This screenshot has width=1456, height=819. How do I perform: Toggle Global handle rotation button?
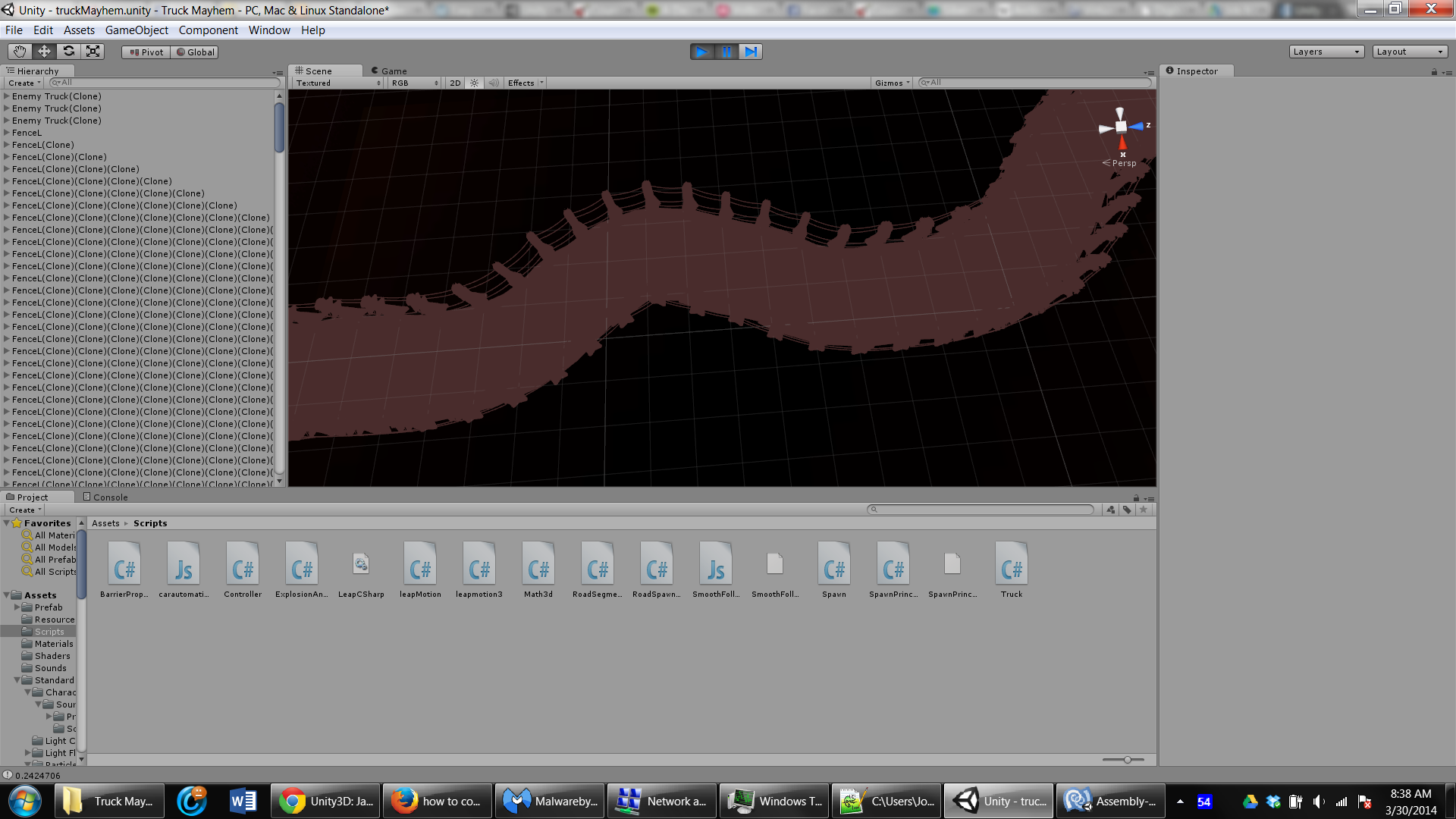pyautogui.click(x=195, y=52)
